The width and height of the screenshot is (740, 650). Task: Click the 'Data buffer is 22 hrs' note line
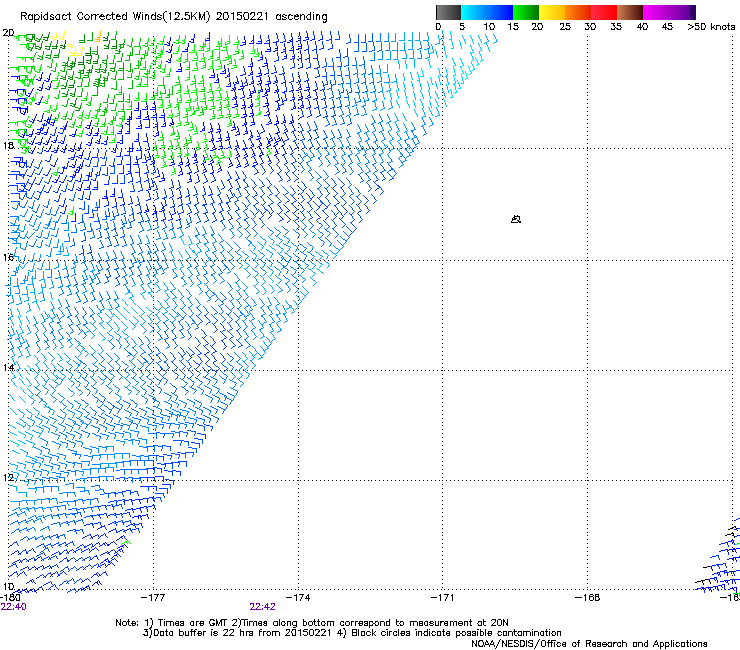tap(352, 633)
